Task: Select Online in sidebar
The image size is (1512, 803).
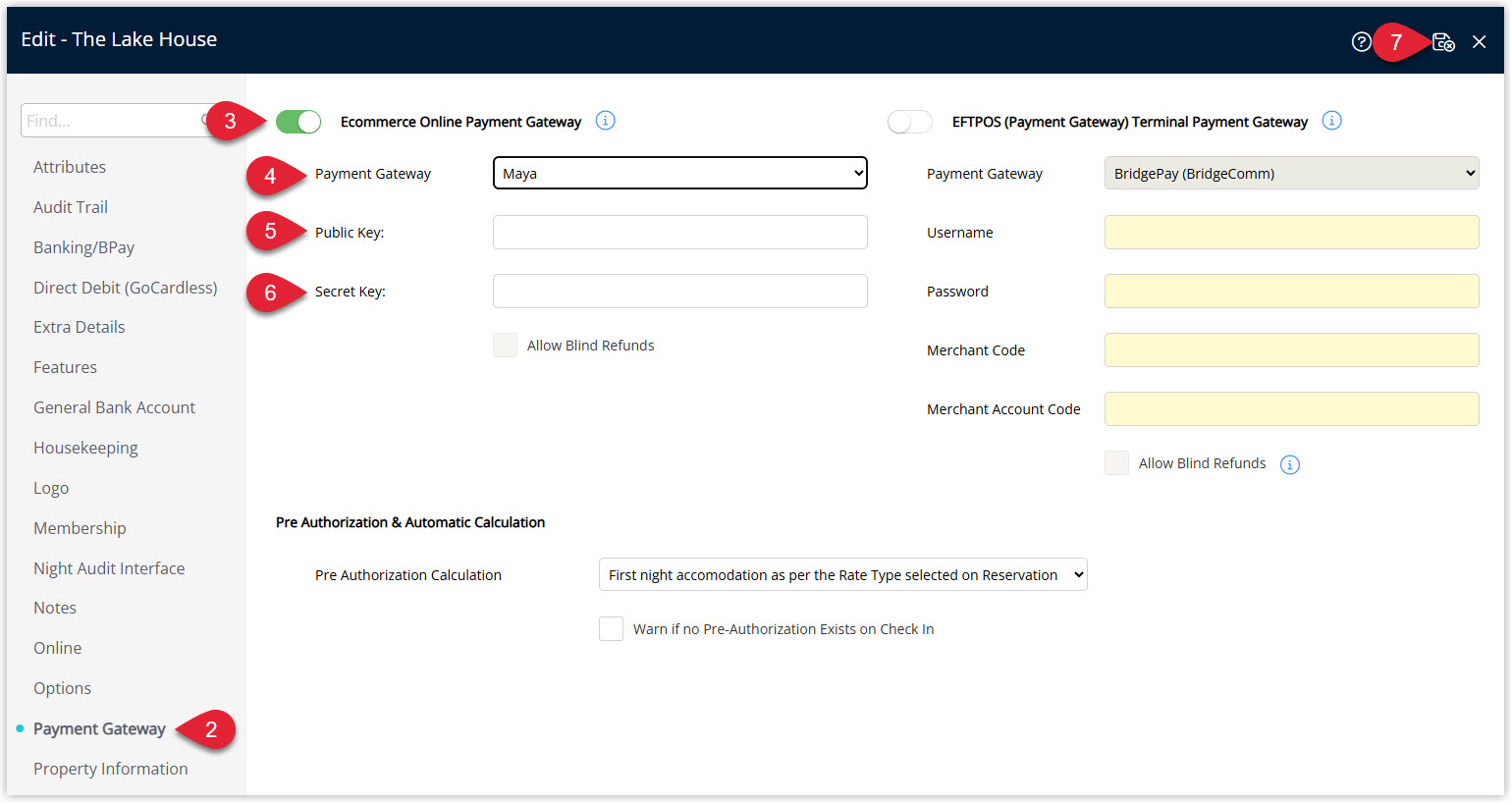Action: click(x=58, y=648)
